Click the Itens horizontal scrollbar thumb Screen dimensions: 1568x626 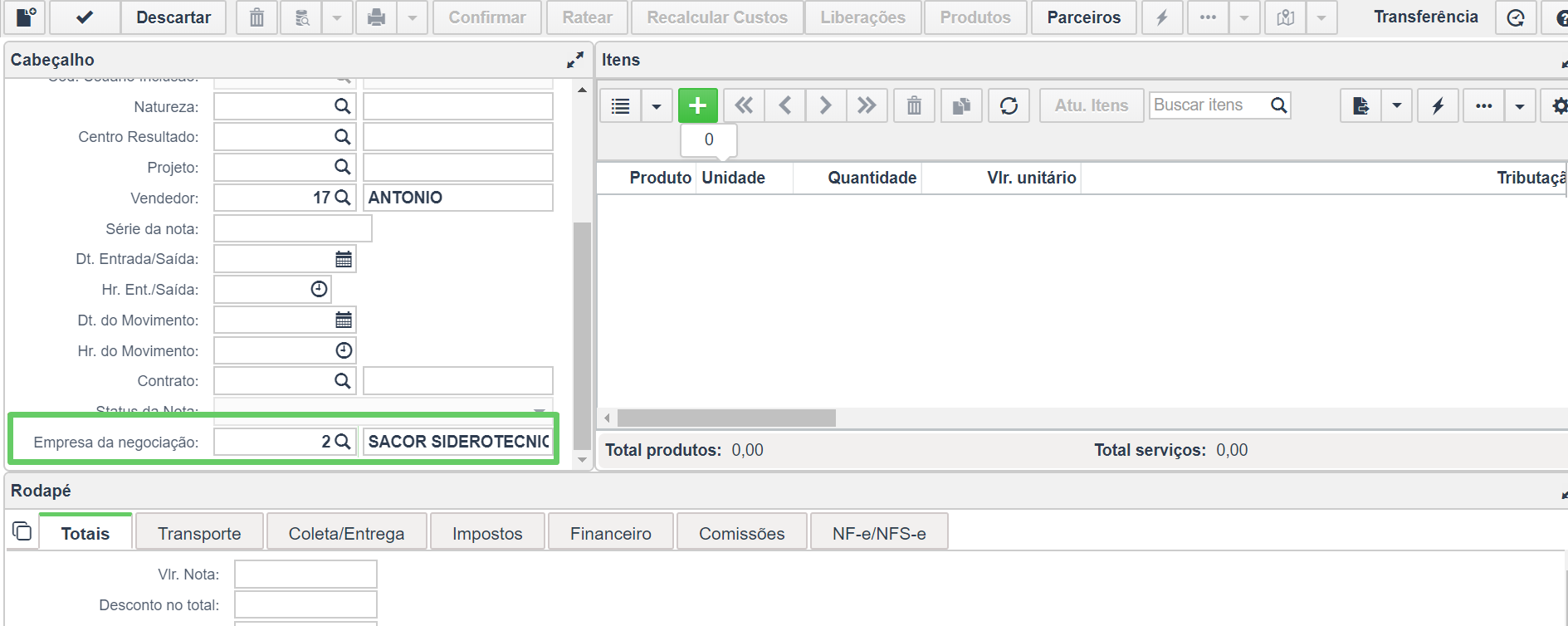[726, 418]
